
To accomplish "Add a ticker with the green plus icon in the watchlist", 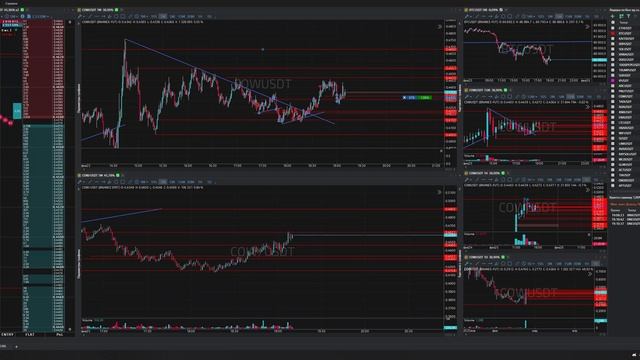I will pyautogui.click(x=612, y=16).
